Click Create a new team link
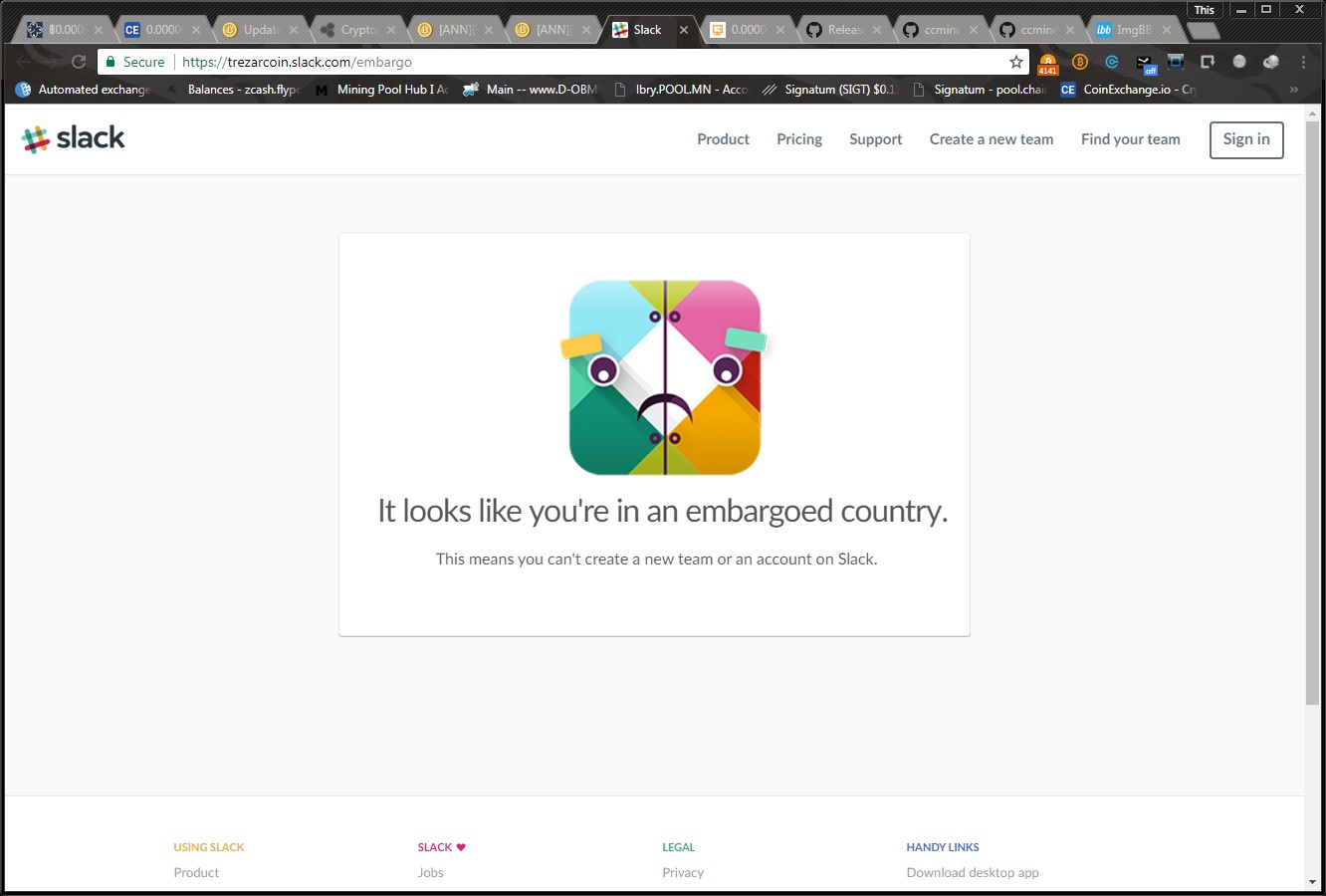Viewport: 1326px width, 896px height. [992, 139]
